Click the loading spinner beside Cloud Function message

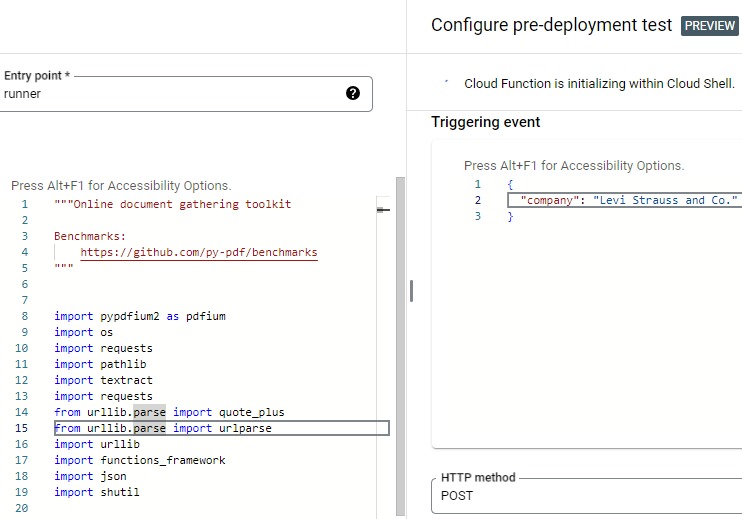coord(446,82)
